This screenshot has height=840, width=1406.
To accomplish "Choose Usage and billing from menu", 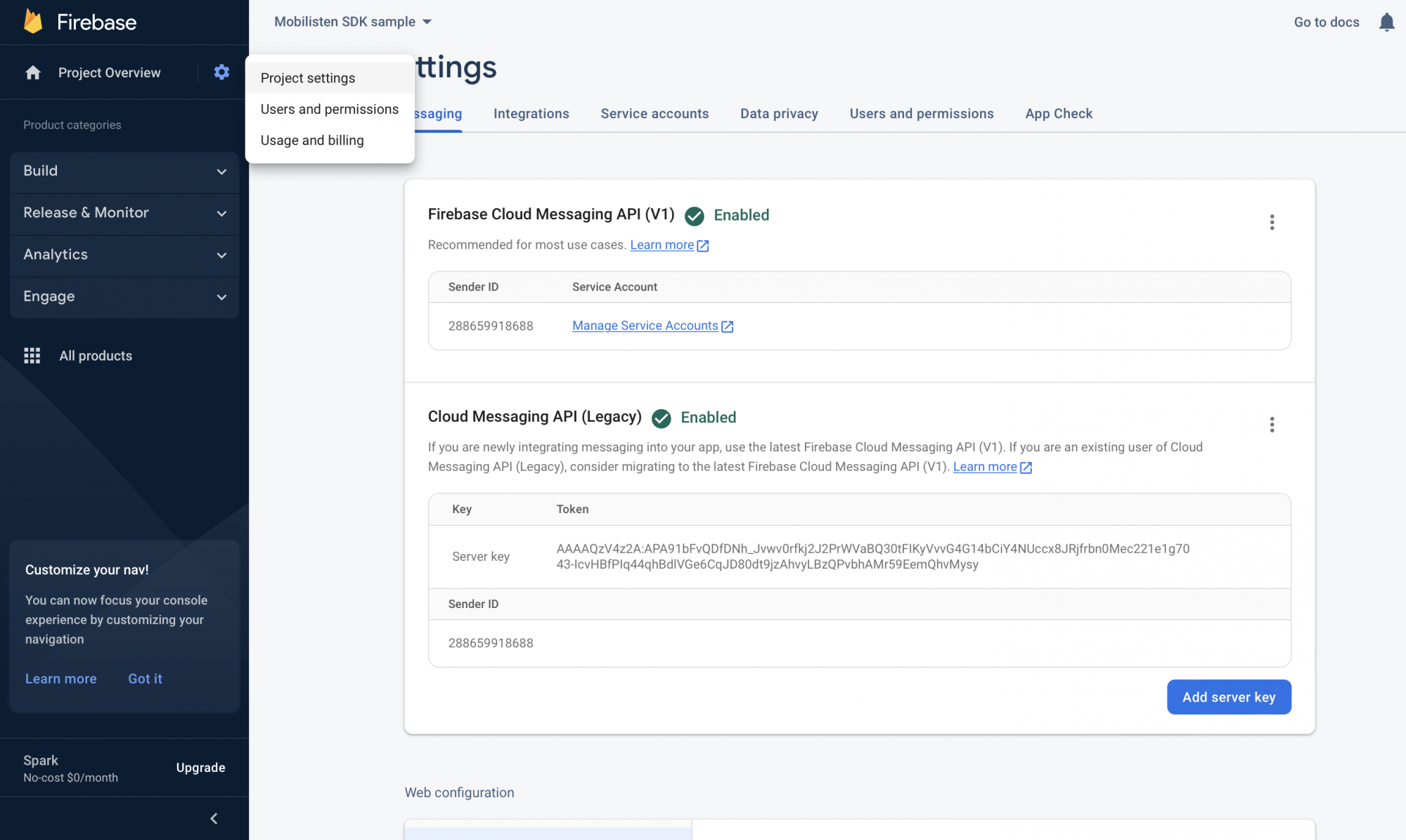I will point(312,140).
